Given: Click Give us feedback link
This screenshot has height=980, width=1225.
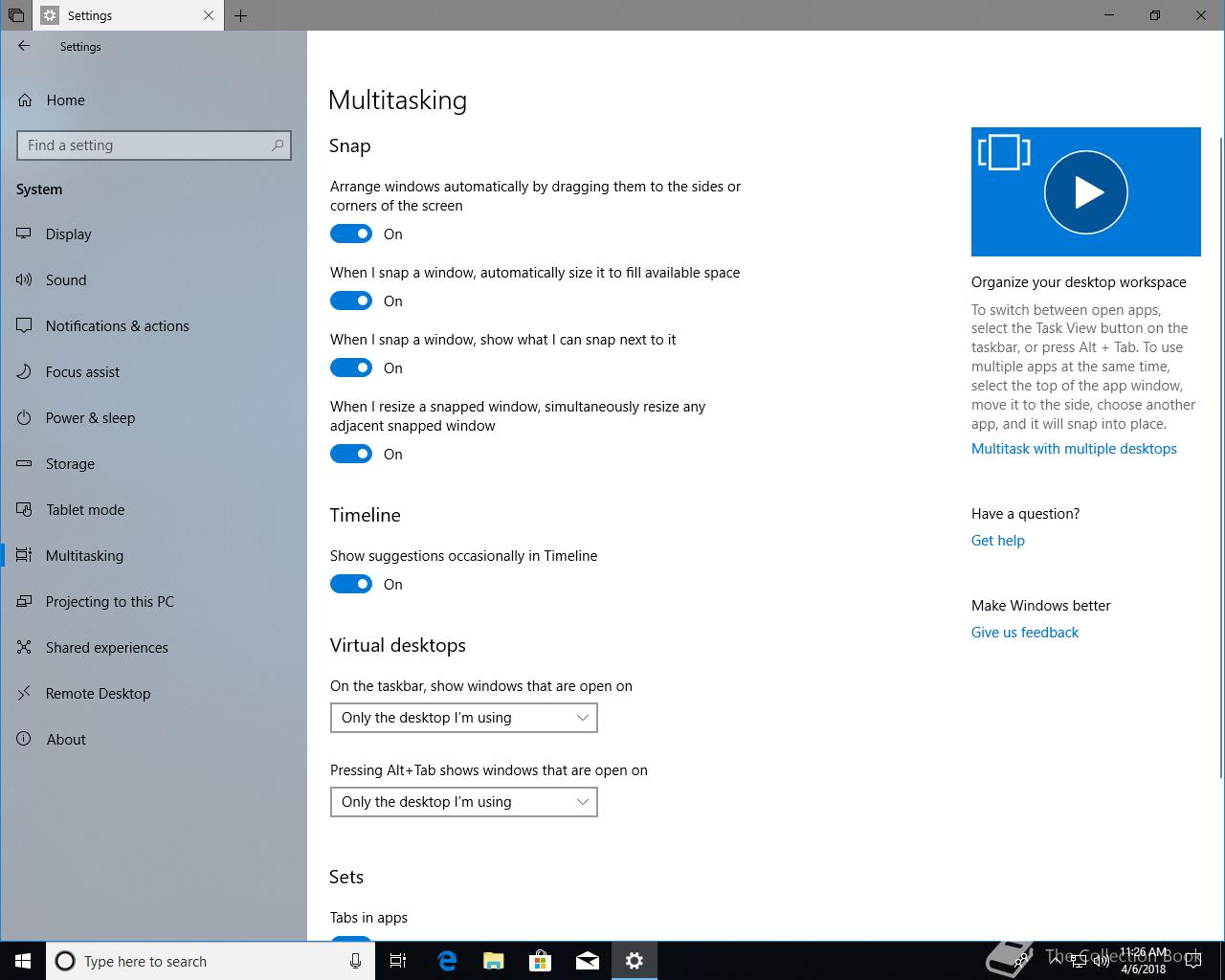Looking at the screenshot, I should (1025, 633).
